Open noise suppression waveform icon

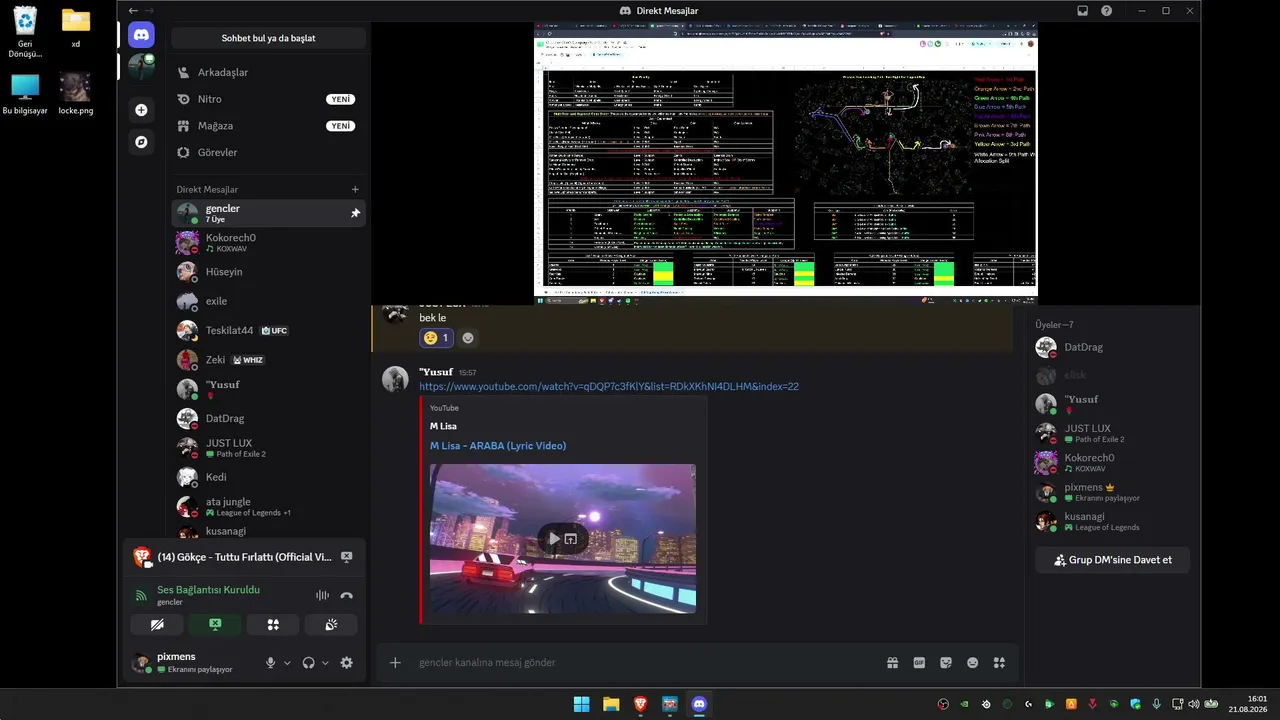tap(322, 595)
